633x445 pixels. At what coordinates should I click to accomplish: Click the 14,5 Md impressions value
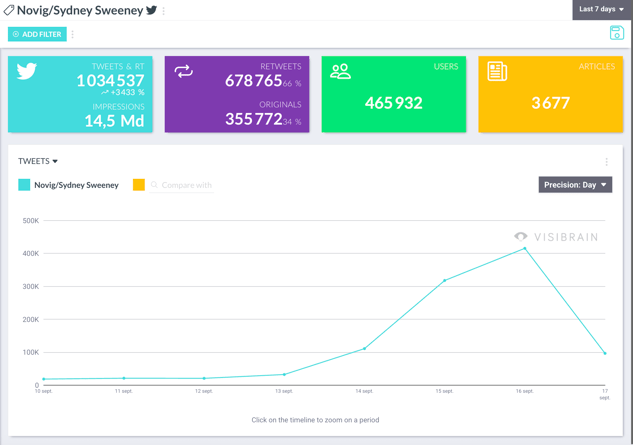tap(114, 121)
